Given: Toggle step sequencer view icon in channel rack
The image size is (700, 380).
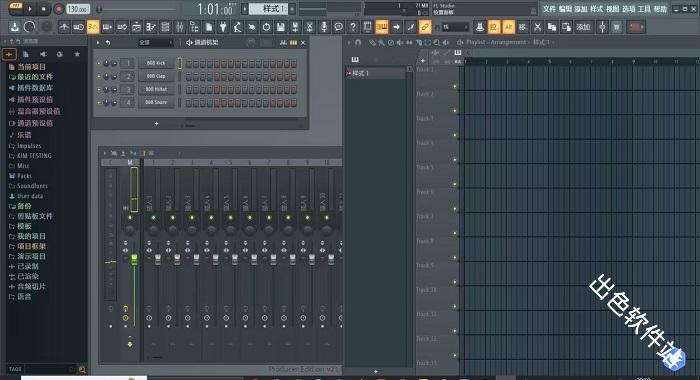Looking at the screenshot, I should point(293,42).
